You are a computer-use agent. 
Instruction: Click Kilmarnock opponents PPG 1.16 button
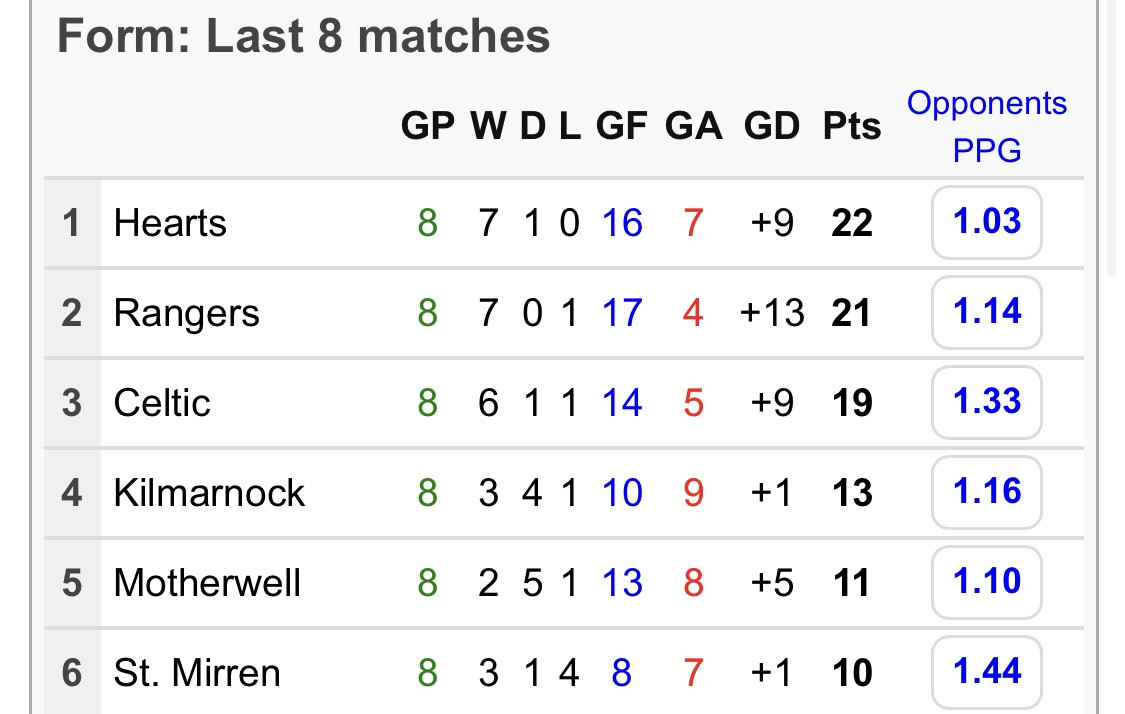coord(986,492)
